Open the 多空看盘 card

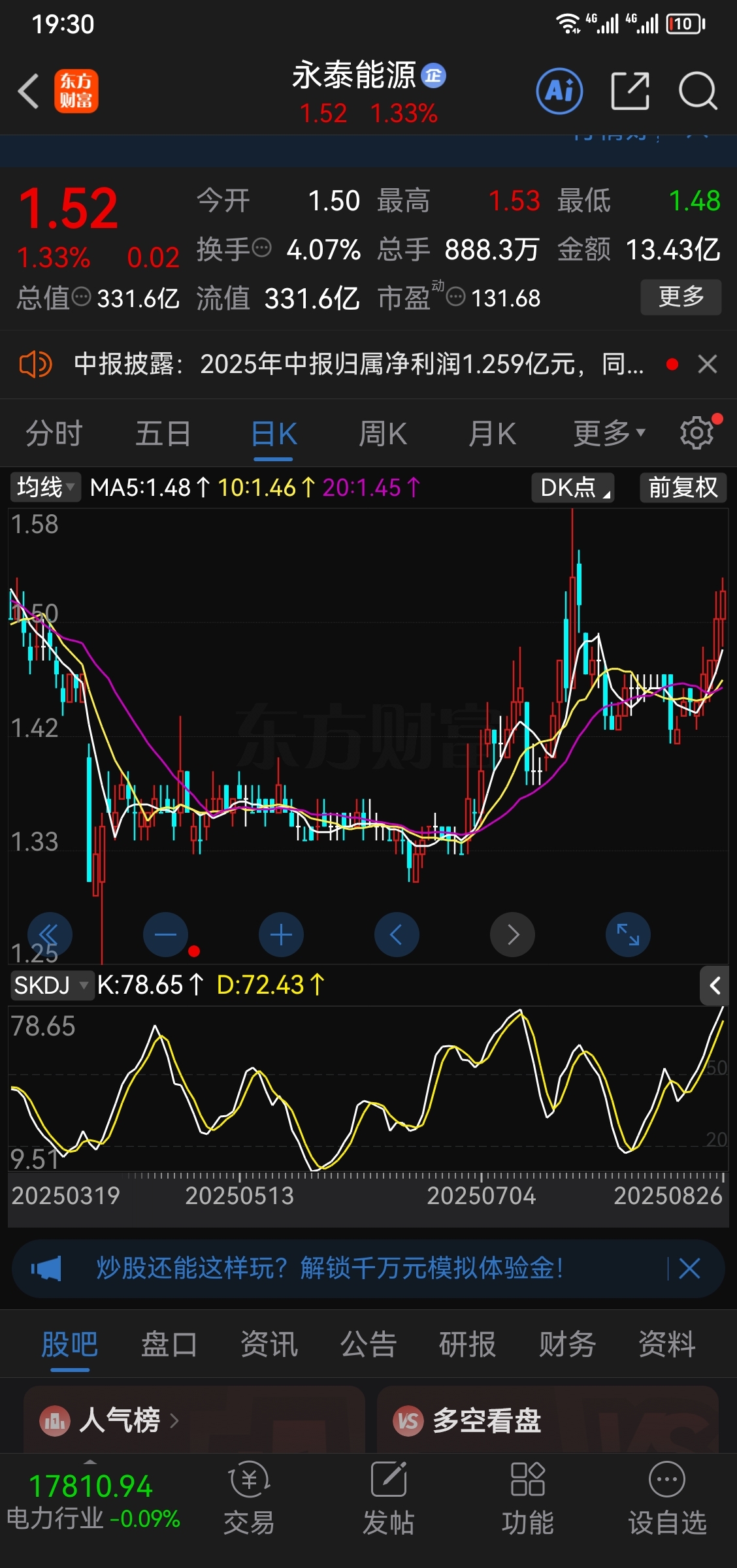click(x=548, y=1420)
